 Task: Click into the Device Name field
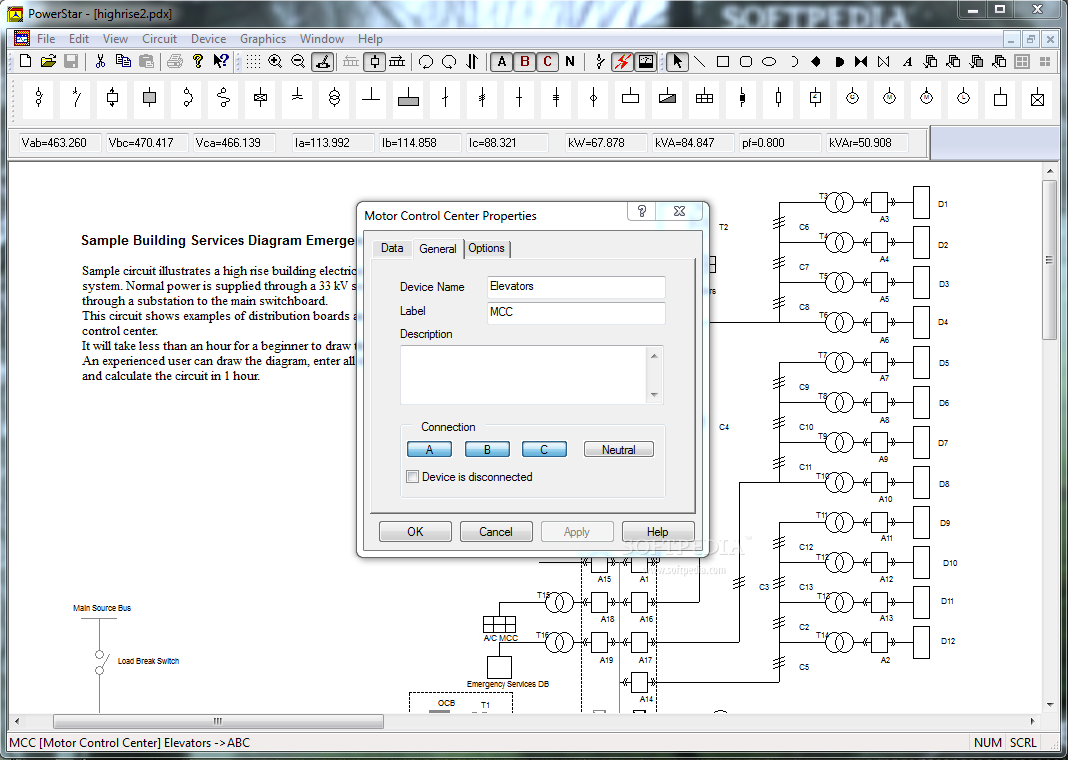tap(576, 287)
